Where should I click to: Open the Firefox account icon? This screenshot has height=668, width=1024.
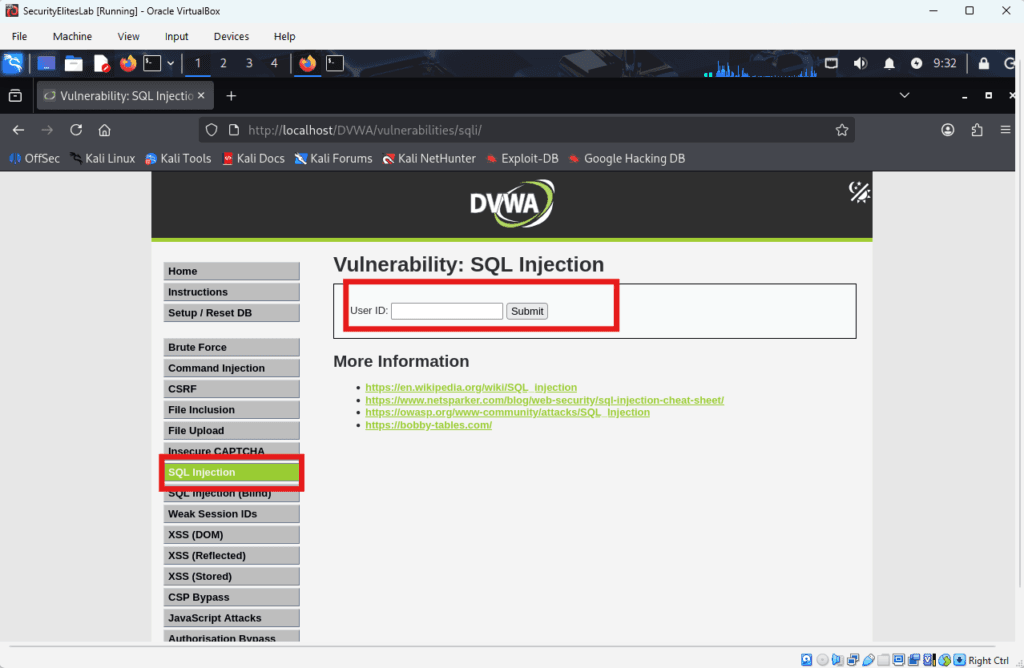pyautogui.click(x=947, y=129)
